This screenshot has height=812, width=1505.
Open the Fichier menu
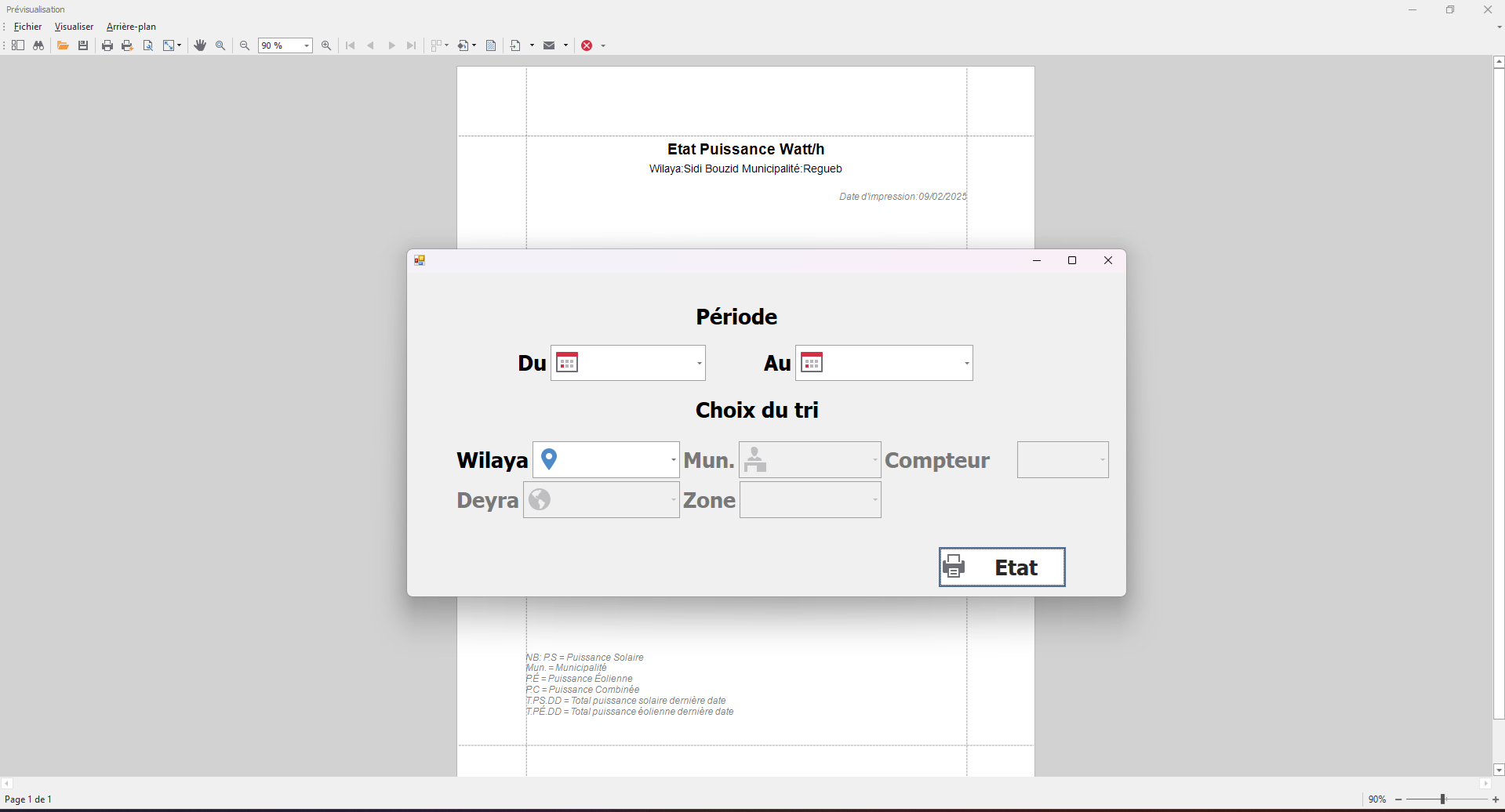click(x=27, y=27)
